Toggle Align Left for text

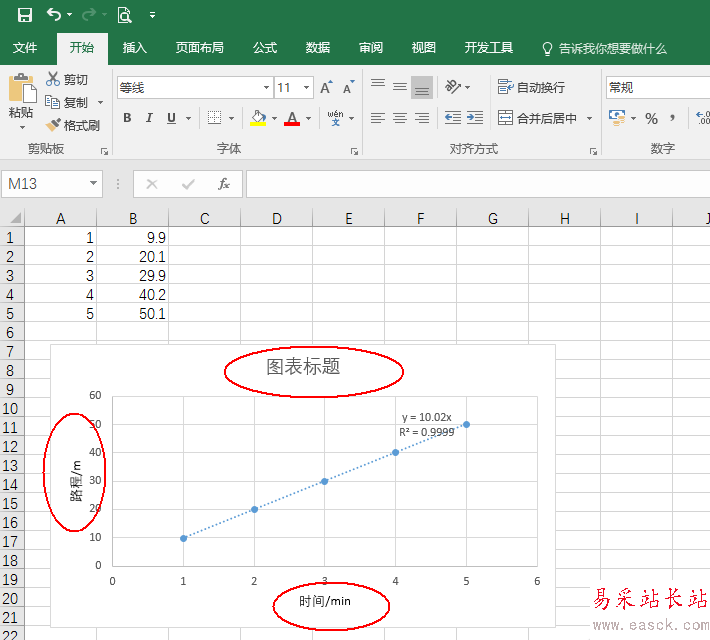coord(378,118)
